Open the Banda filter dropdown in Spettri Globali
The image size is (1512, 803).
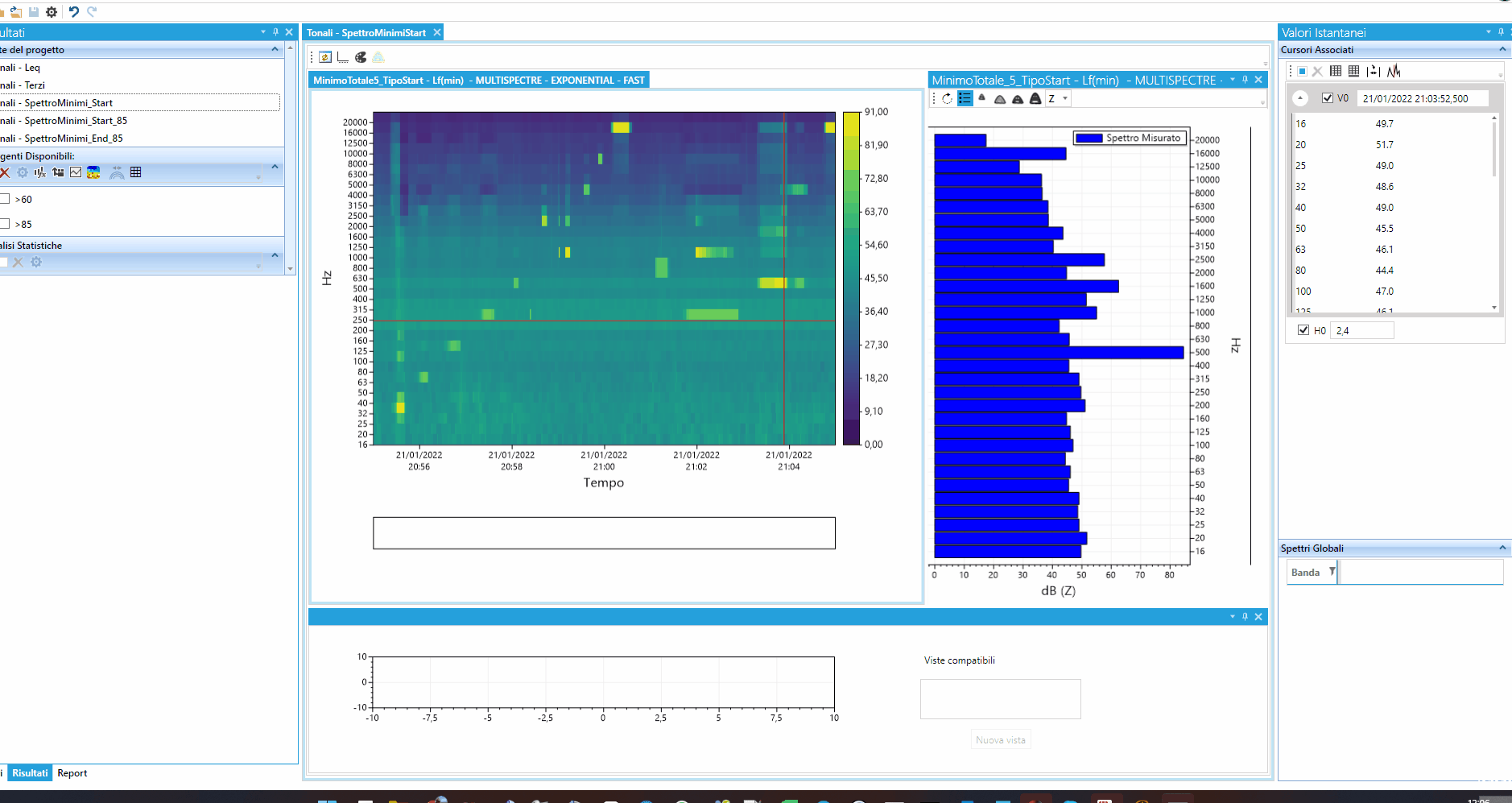(1333, 572)
